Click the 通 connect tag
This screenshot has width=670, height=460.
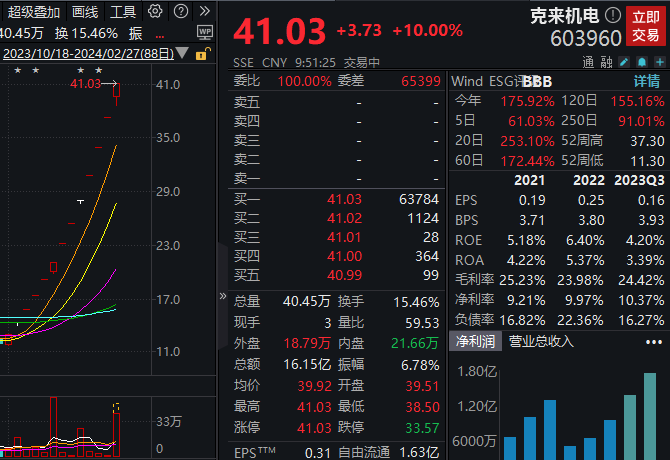click(588, 62)
